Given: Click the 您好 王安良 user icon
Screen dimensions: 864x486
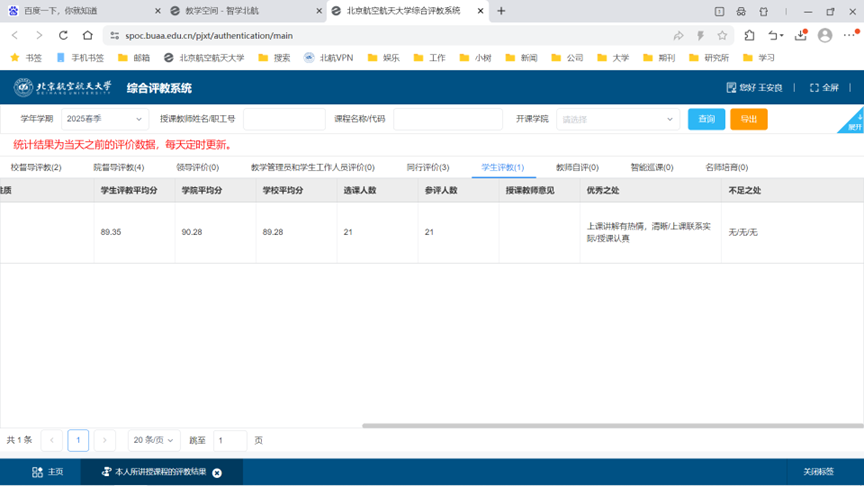Looking at the screenshot, I should tap(731, 88).
